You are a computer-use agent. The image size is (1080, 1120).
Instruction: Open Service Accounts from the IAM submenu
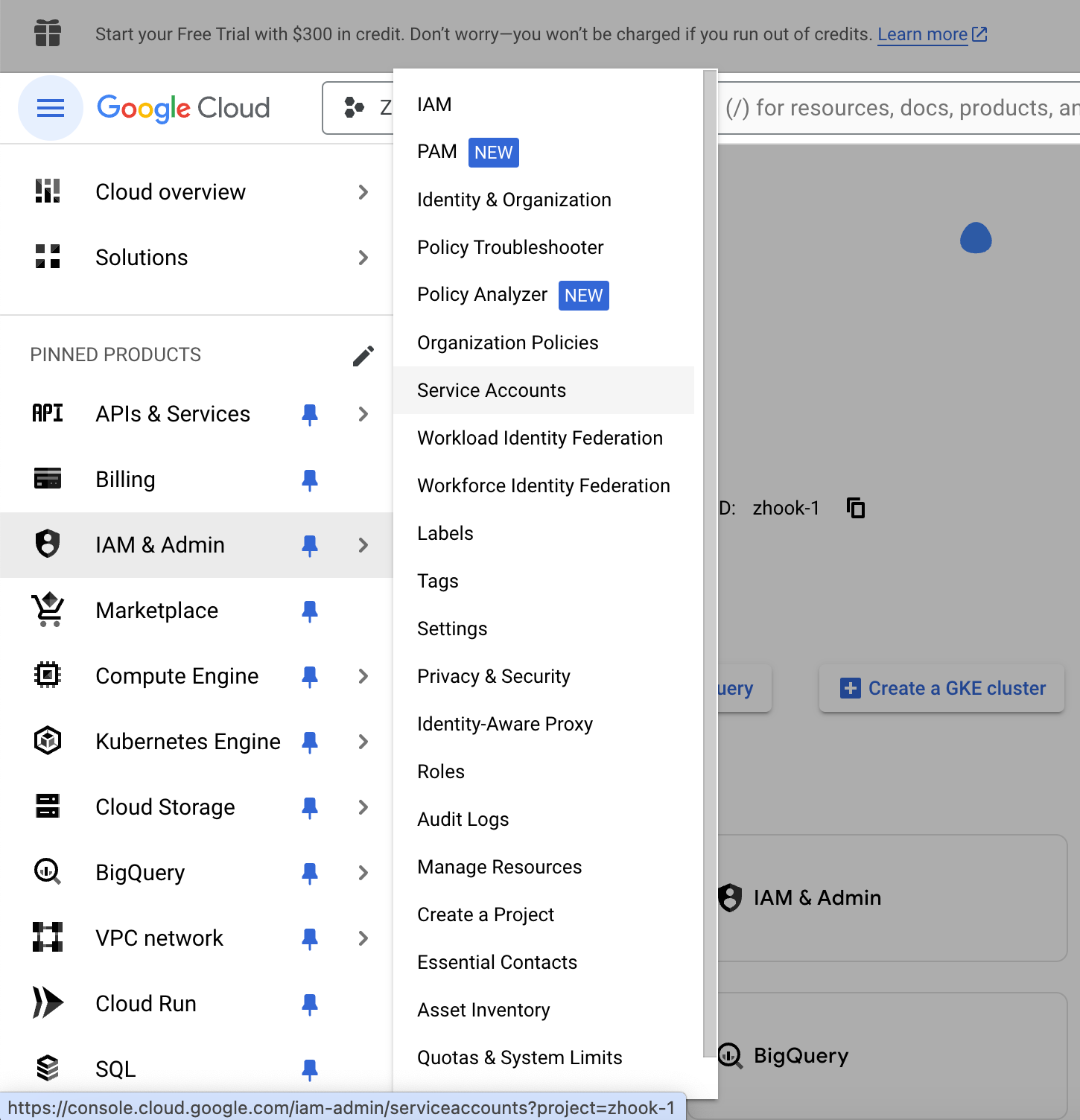point(492,390)
